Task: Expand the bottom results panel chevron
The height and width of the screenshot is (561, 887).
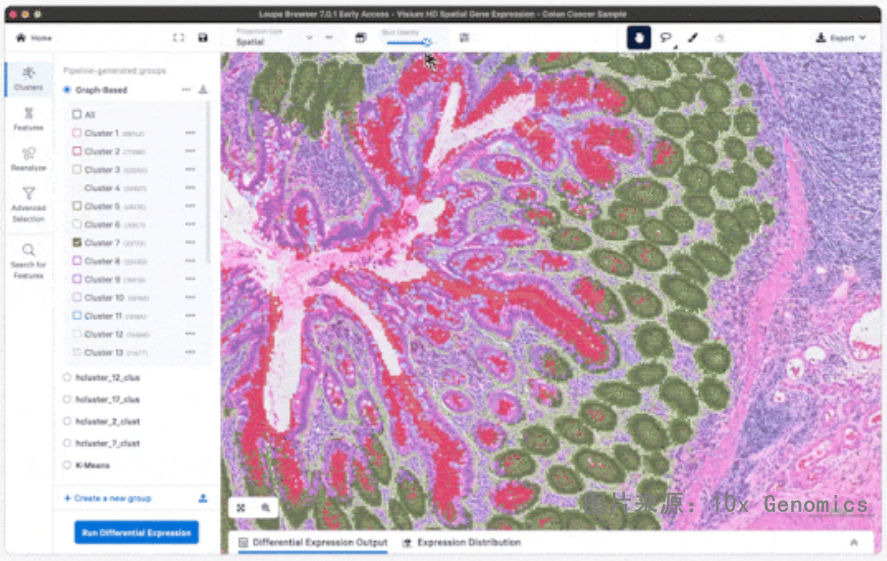Action: point(854,542)
